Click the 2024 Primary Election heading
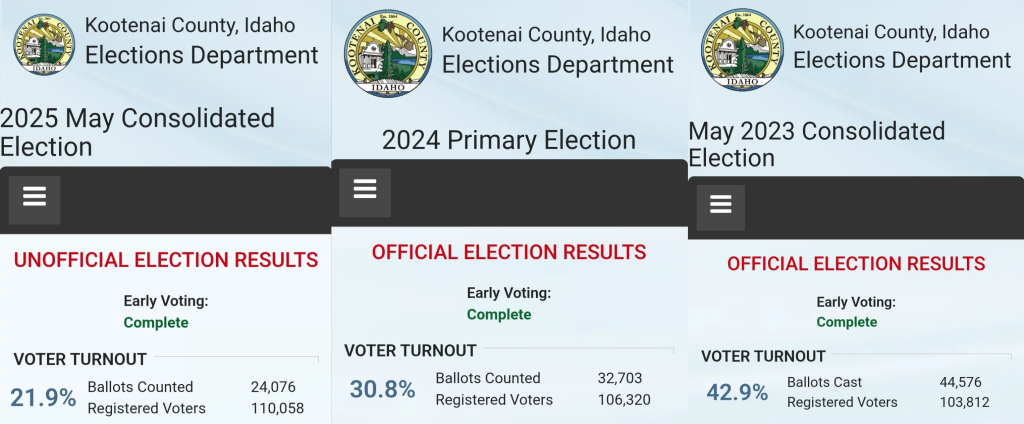The width and height of the screenshot is (1024, 424). (x=509, y=140)
